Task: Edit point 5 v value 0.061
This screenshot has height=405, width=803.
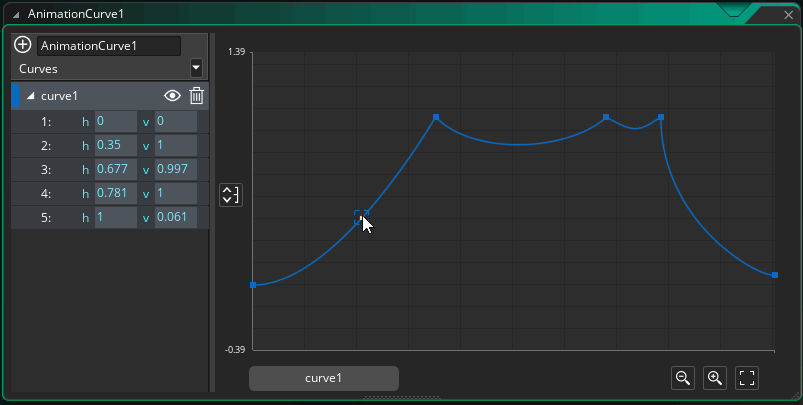Action: pyautogui.click(x=176, y=218)
